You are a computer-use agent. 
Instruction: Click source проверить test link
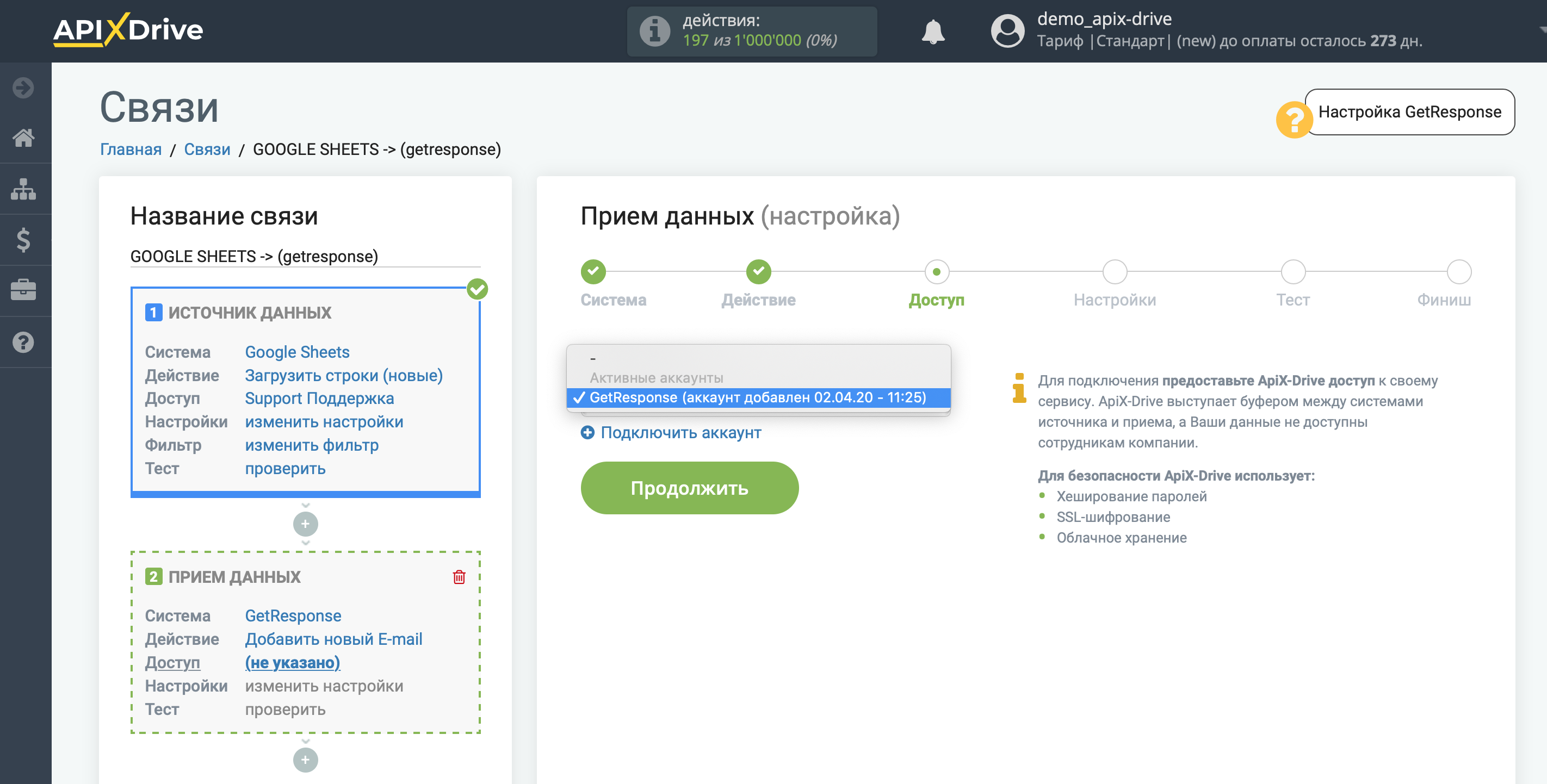click(x=284, y=469)
